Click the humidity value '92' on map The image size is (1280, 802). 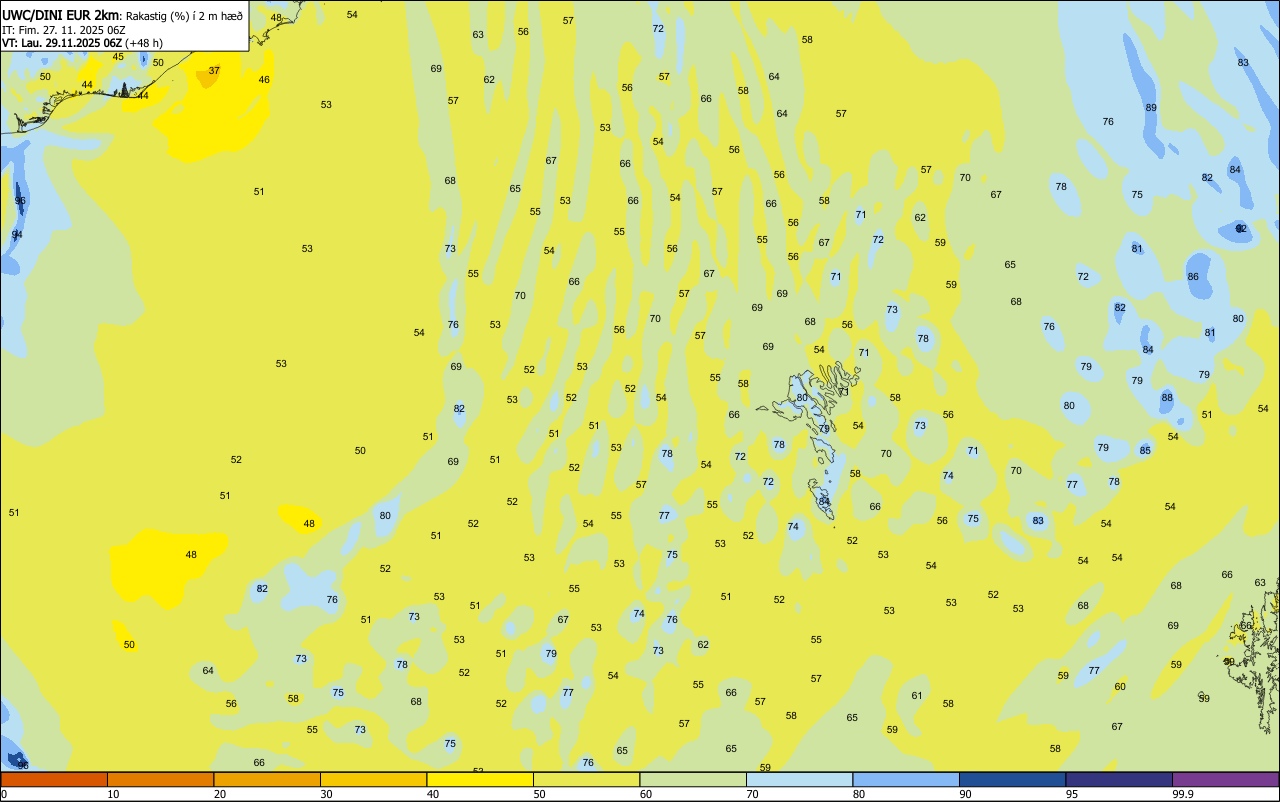point(1241,229)
